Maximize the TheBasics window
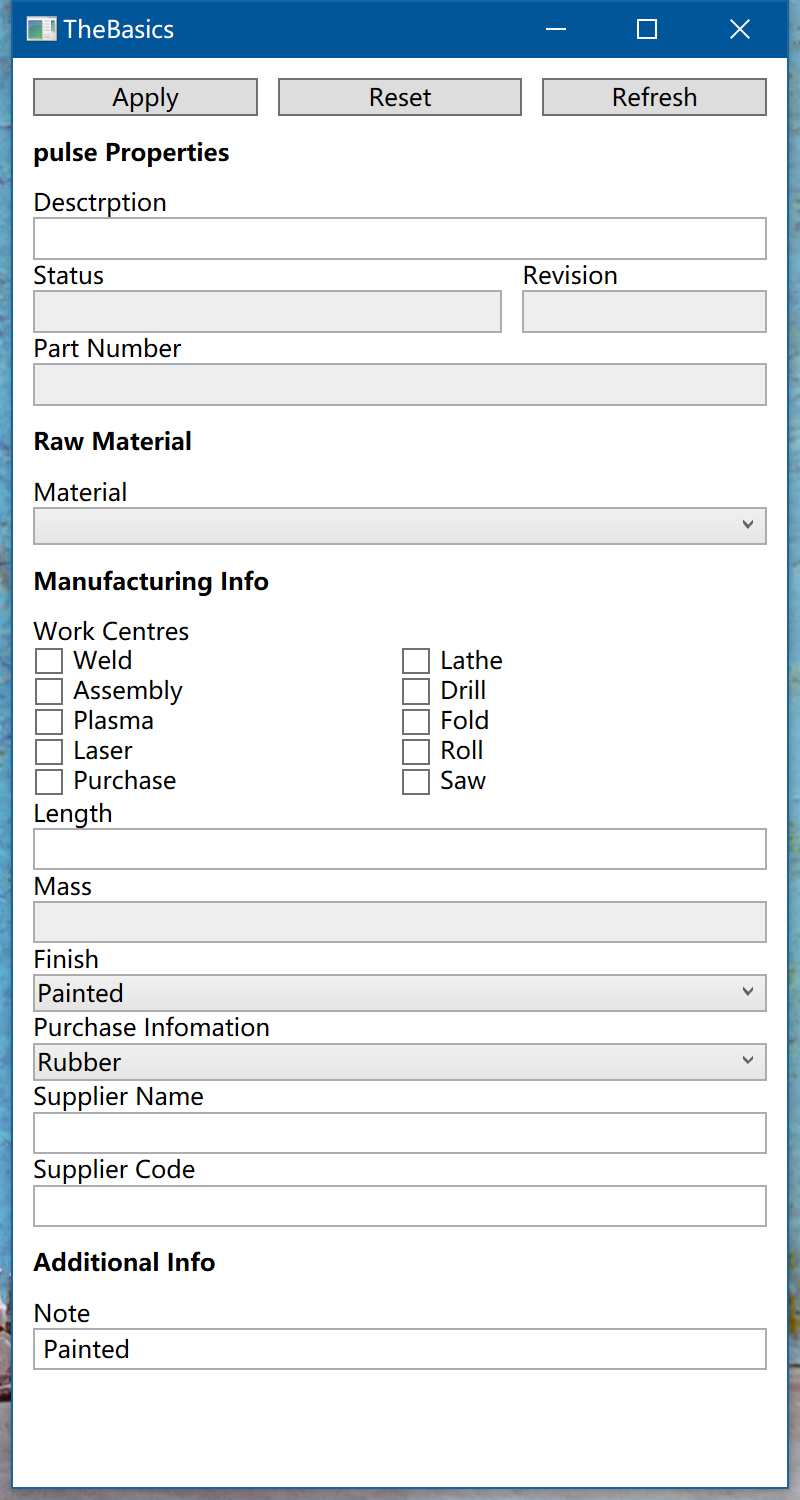800x1500 pixels. coord(647,29)
